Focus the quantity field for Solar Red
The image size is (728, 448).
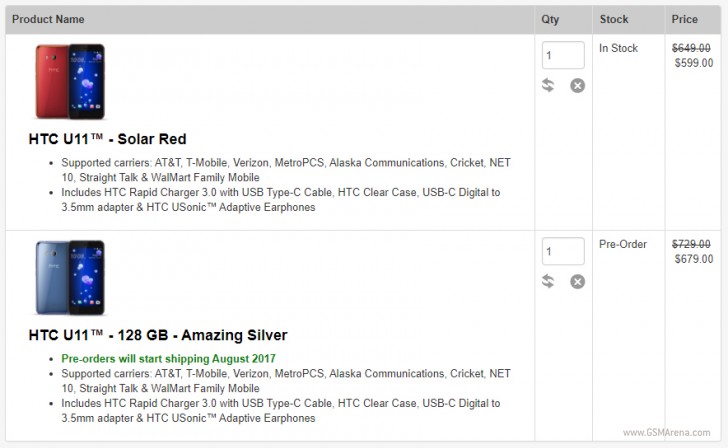(x=563, y=55)
